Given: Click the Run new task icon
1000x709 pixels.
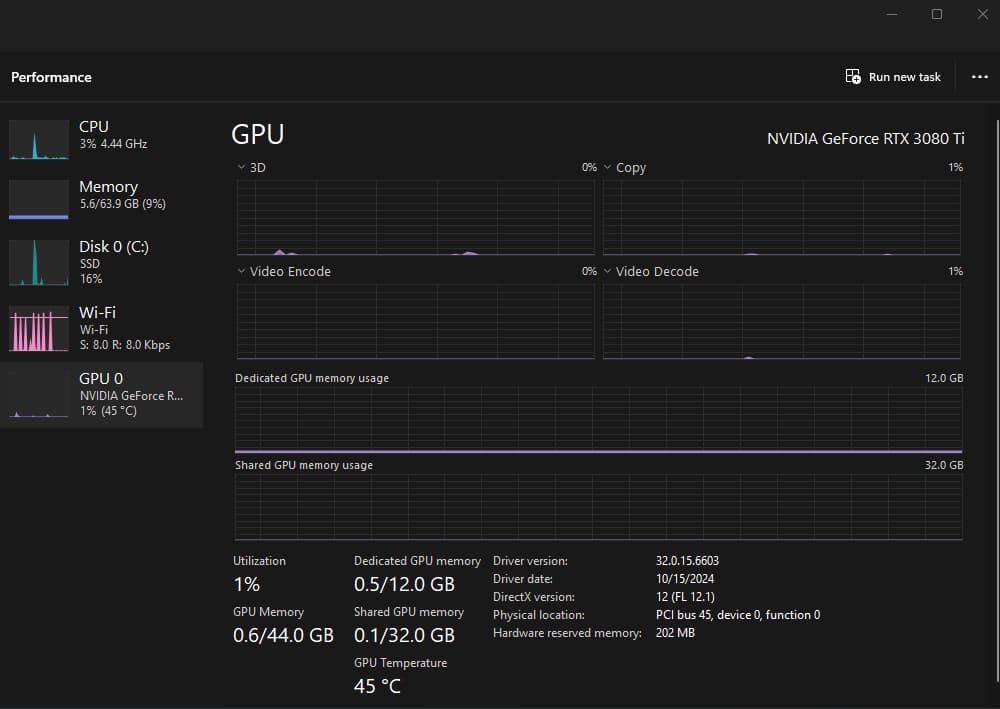Looking at the screenshot, I should [x=853, y=77].
